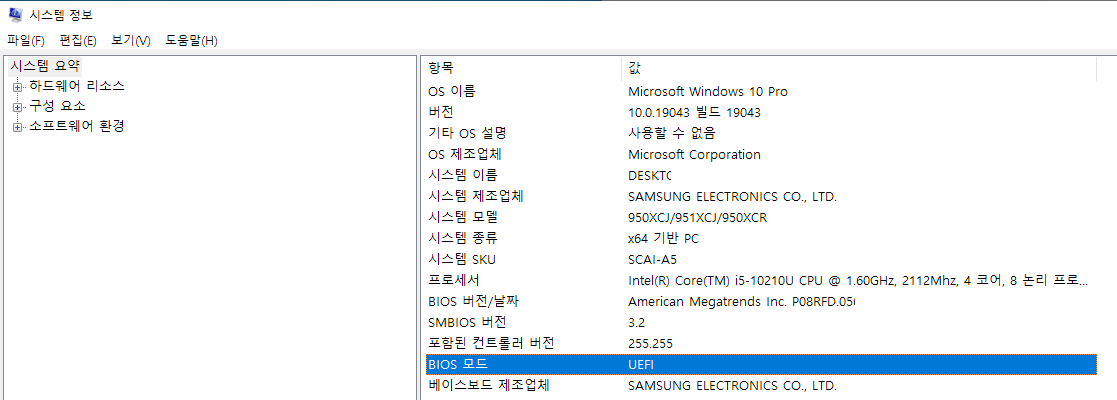Select the 포함된 컨트롤러 버전 row
1117x400 pixels.
[x=761, y=343]
